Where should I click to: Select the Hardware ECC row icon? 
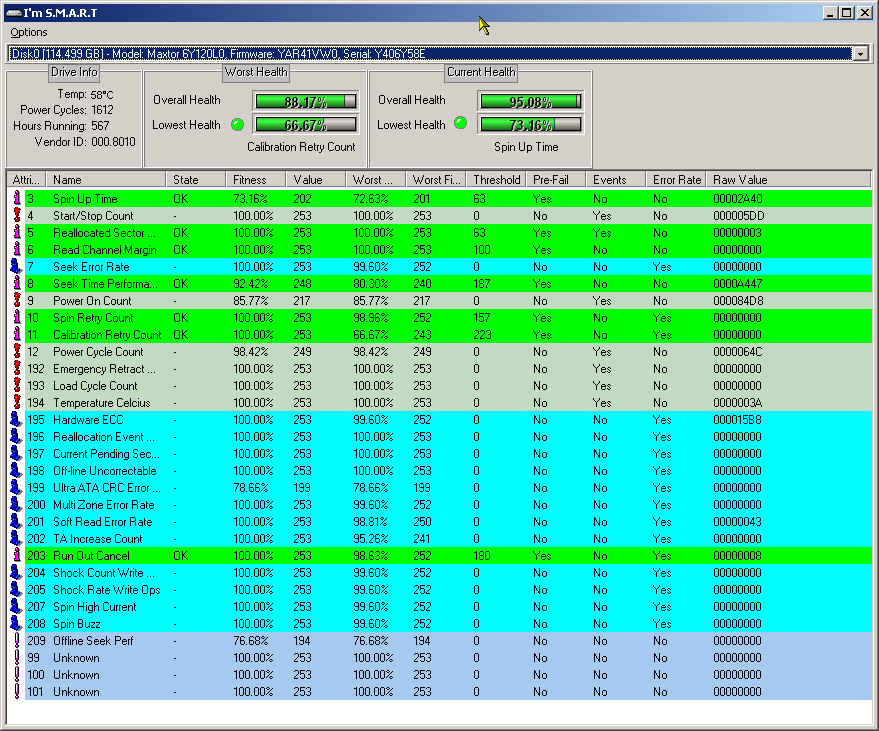(x=16, y=419)
